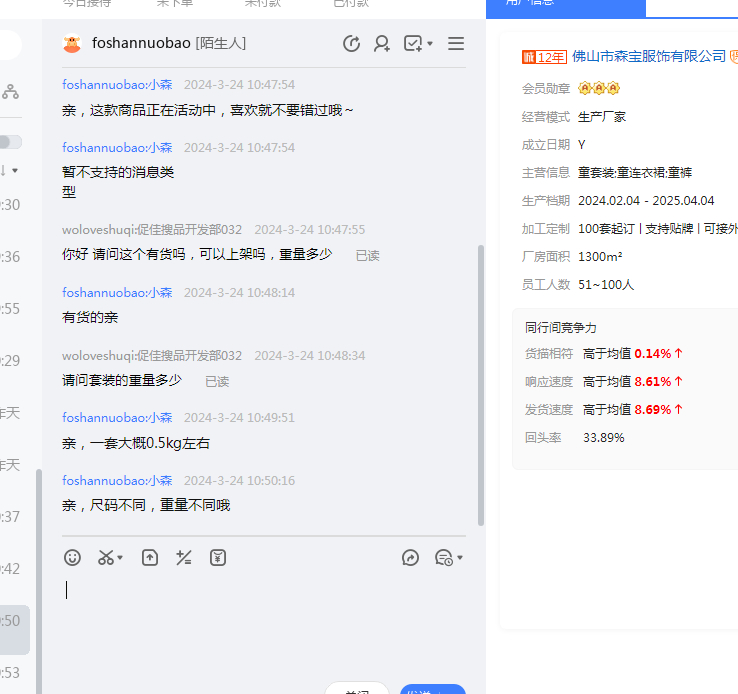Click the scissors screenshot tool
The width and height of the screenshot is (738, 694).
coord(106,558)
